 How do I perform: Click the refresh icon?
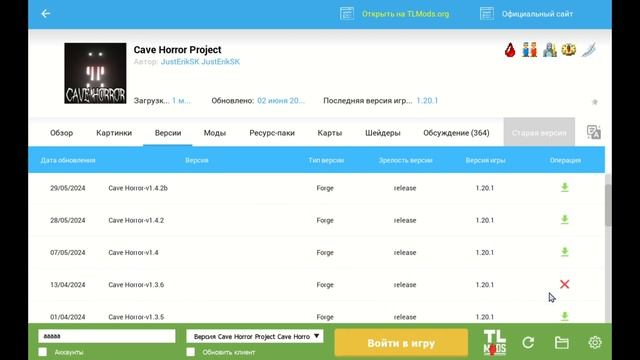point(528,342)
